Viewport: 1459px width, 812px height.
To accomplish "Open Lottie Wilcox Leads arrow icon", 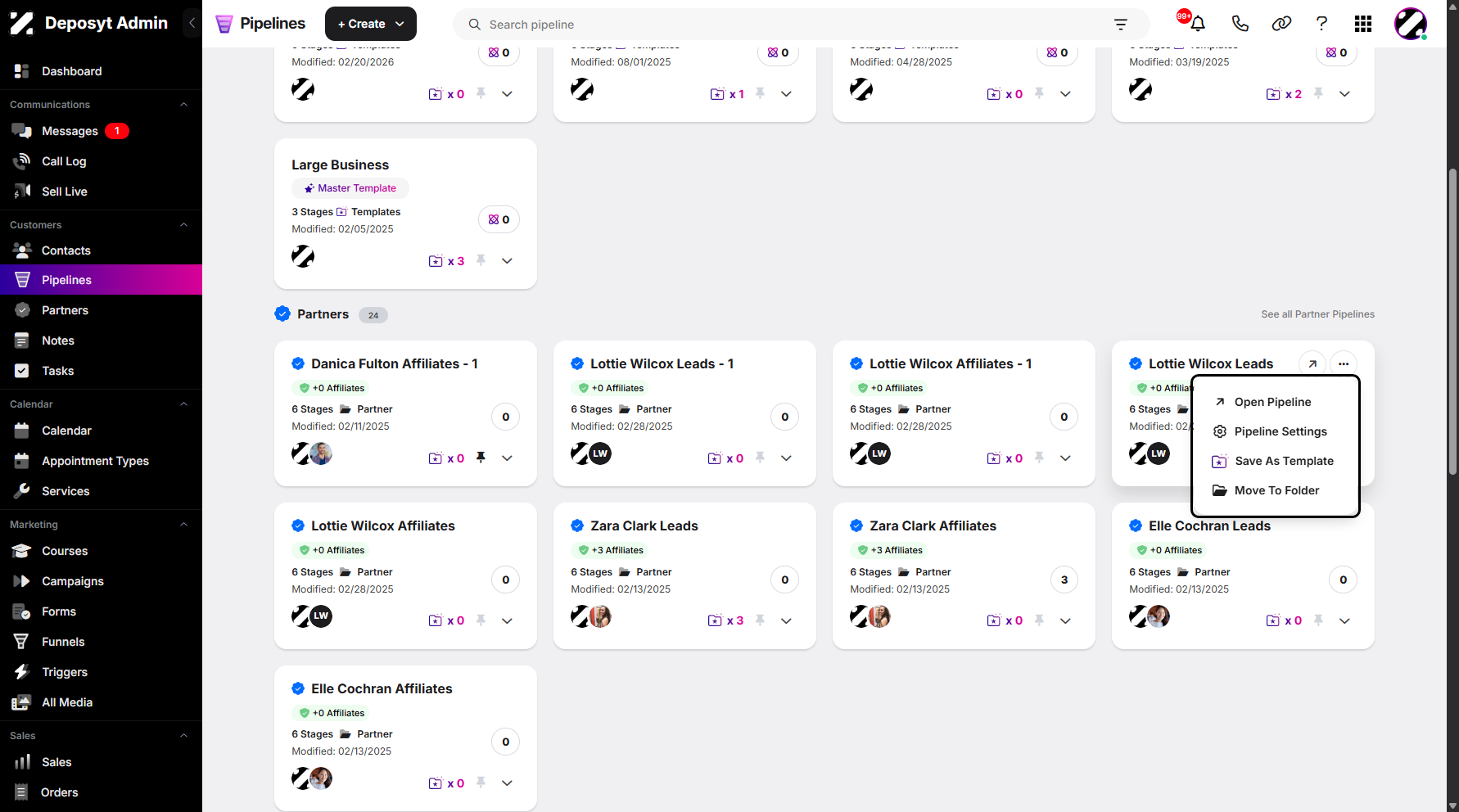I will [x=1312, y=364].
